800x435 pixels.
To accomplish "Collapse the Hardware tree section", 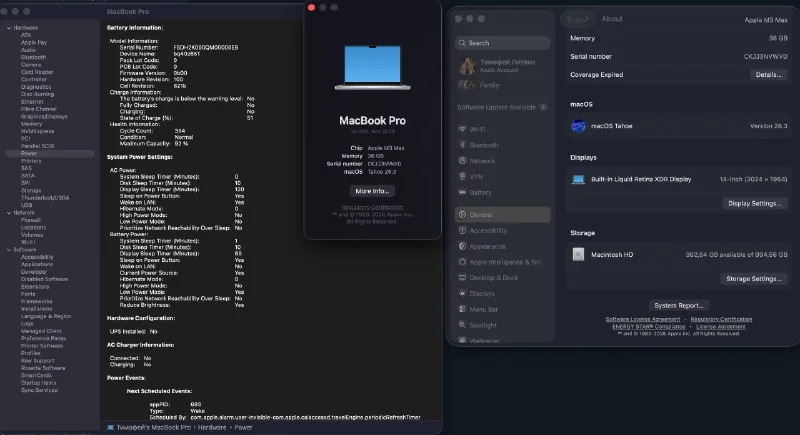I will click(9, 28).
